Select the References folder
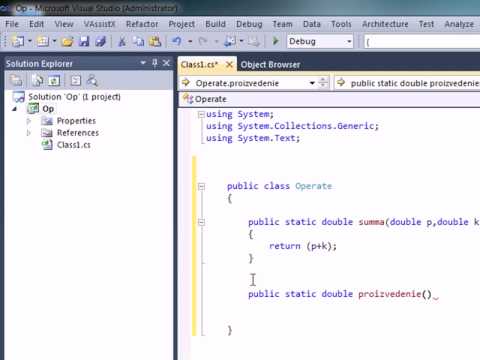The width and height of the screenshot is (480, 360). (x=78, y=133)
